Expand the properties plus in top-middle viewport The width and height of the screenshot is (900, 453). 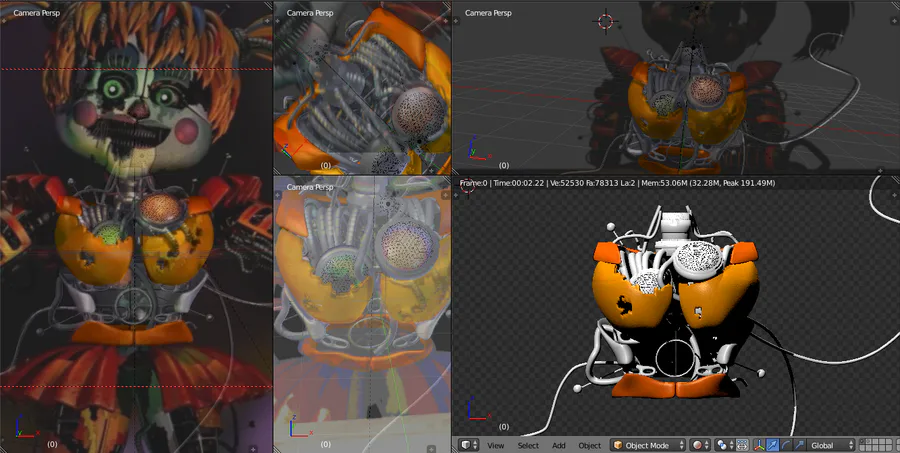pos(445,20)
